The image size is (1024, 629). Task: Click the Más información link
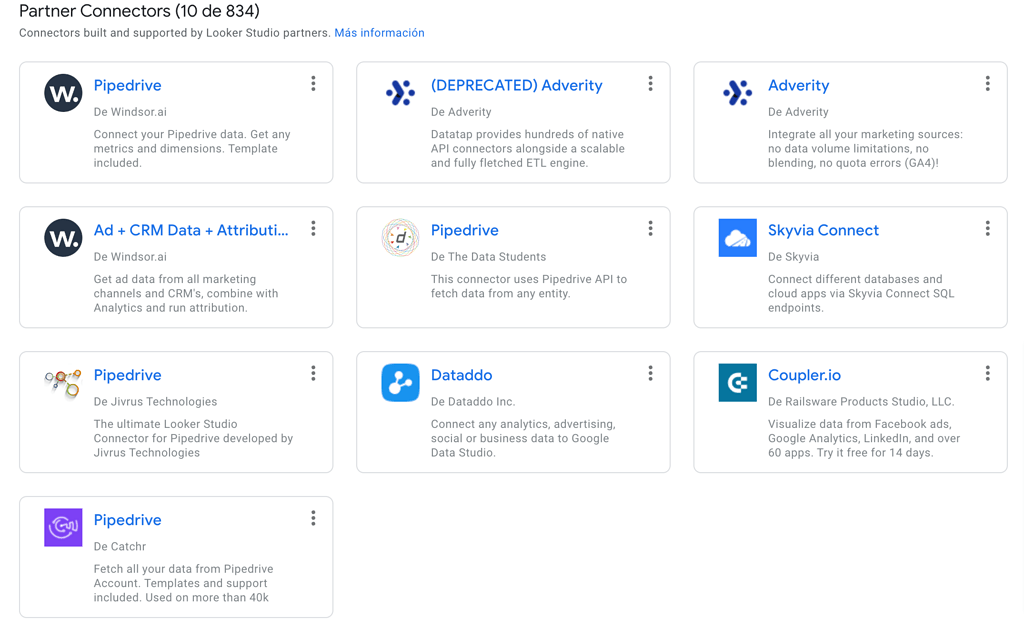click(x=380, y=33)
